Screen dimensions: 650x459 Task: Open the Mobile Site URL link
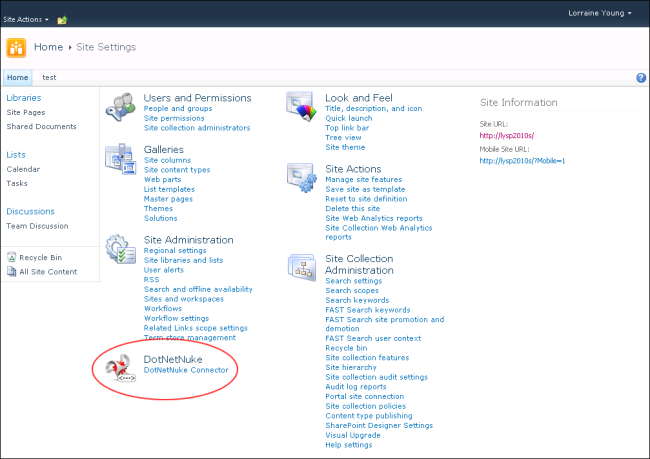pyautogui.click(x=522, y=161)
